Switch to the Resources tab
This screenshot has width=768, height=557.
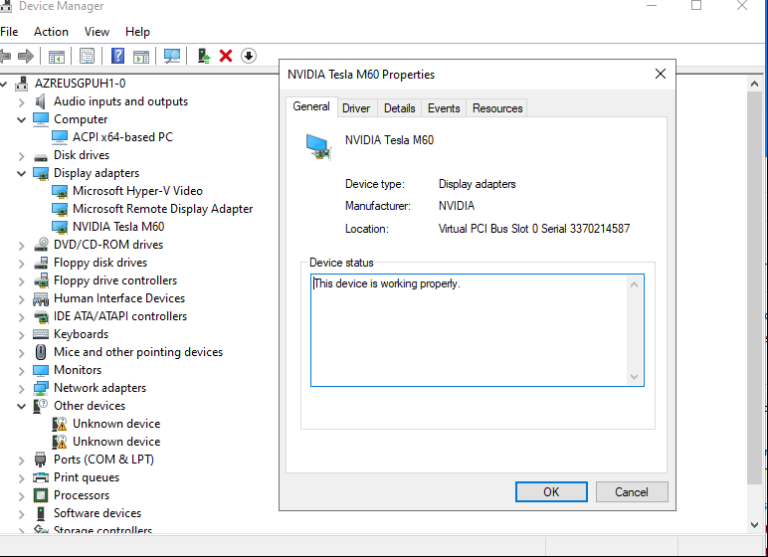click(498, 108)
